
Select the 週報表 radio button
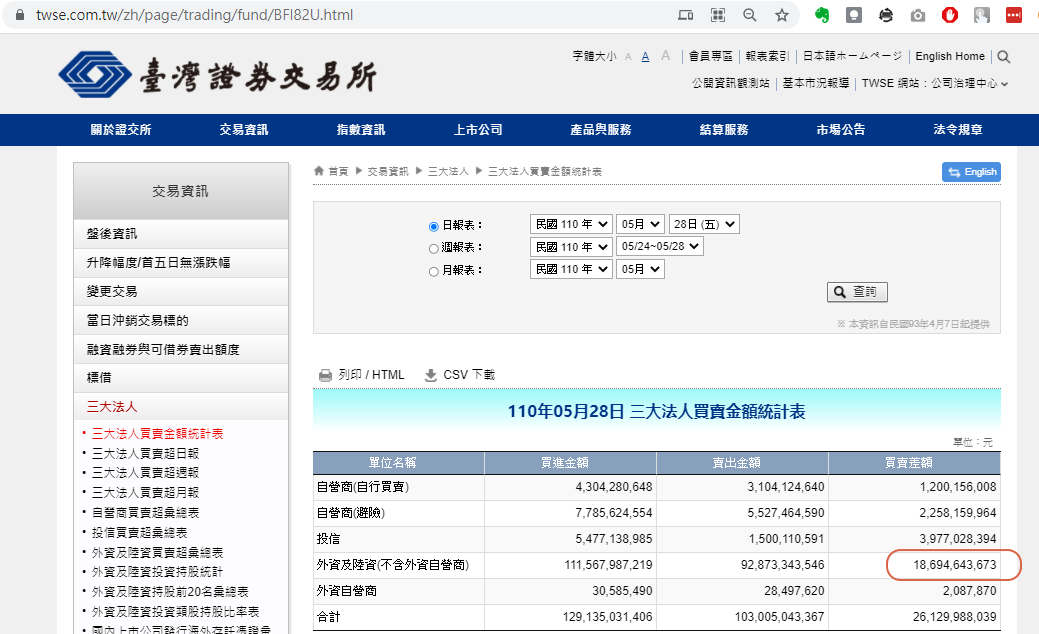(x=434, y=248)
